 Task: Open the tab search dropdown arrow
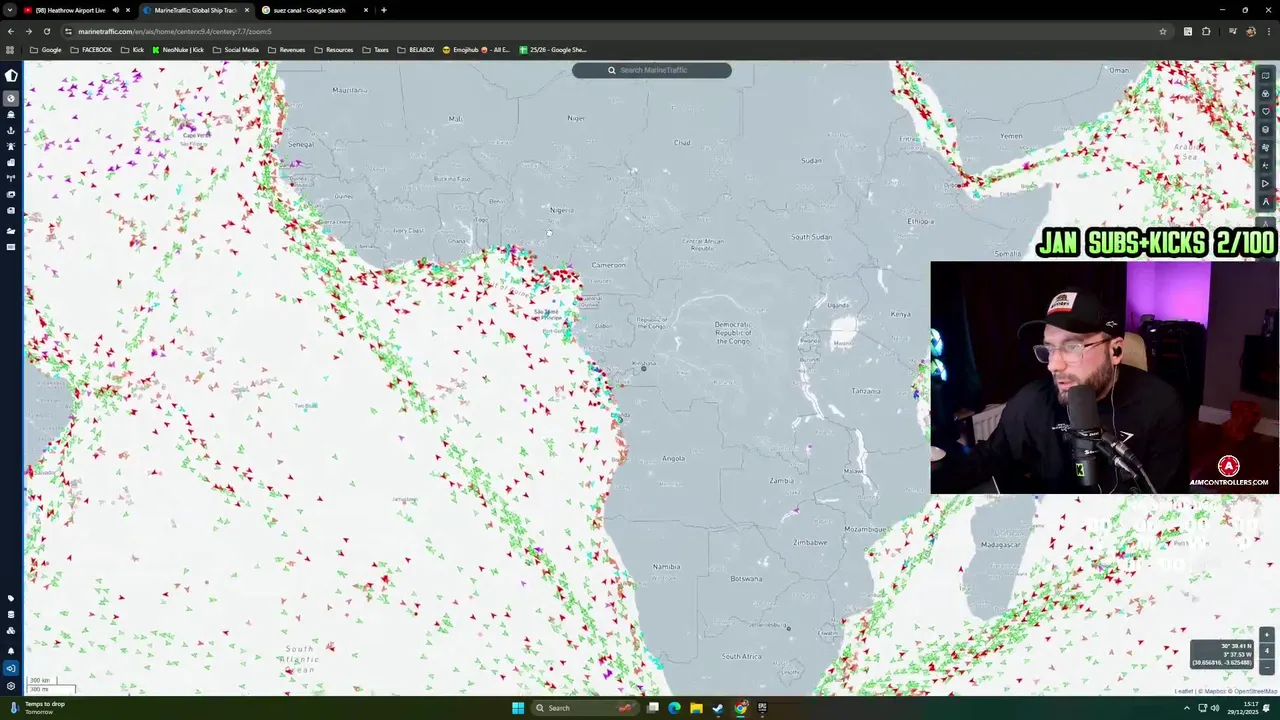point(9,10)
